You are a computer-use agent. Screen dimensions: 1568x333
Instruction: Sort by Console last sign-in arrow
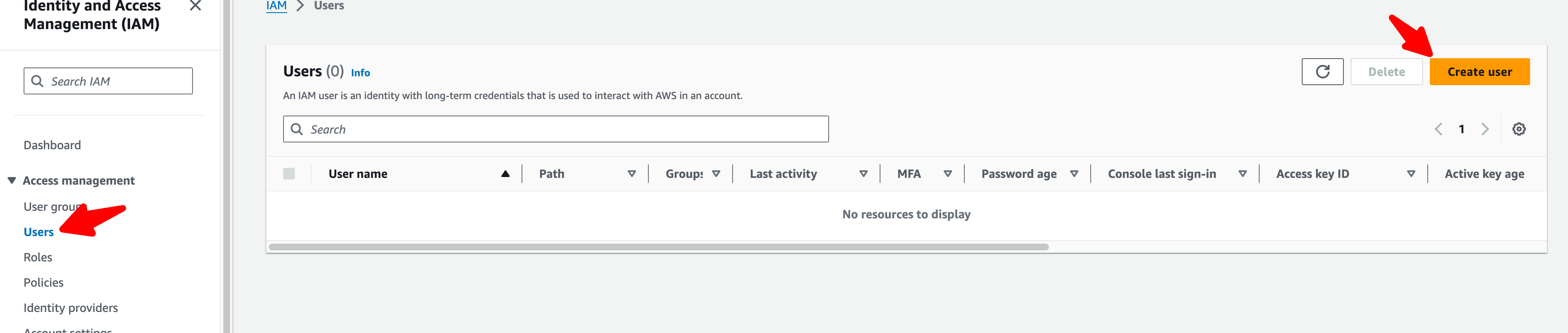click(1242, 174)
